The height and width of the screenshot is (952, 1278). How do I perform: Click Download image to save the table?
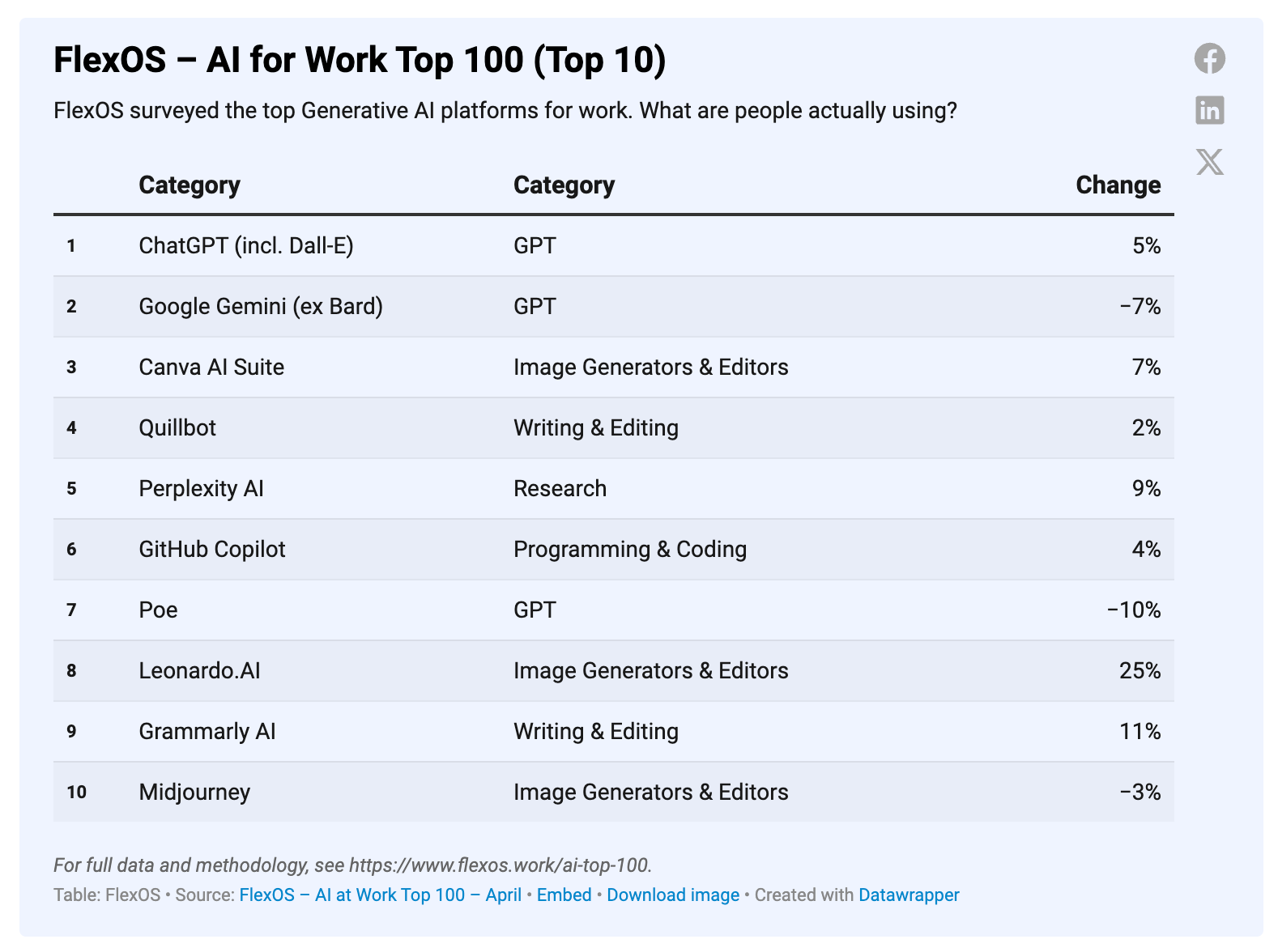[672, 895]
